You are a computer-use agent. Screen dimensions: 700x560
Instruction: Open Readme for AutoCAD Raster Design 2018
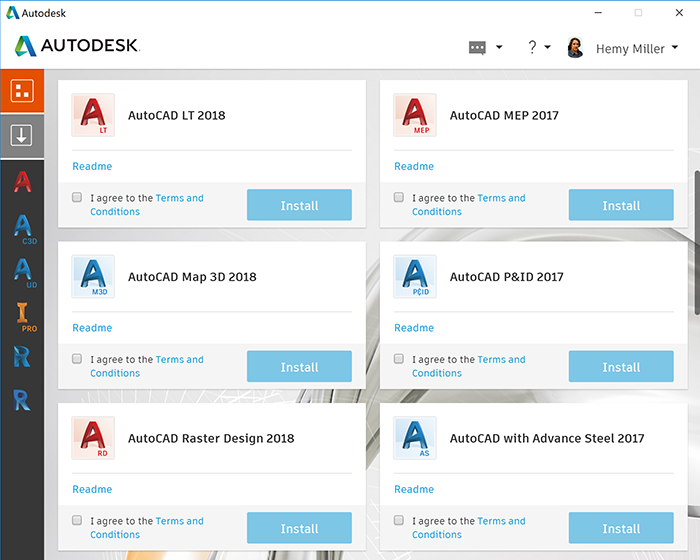[92, 490]
